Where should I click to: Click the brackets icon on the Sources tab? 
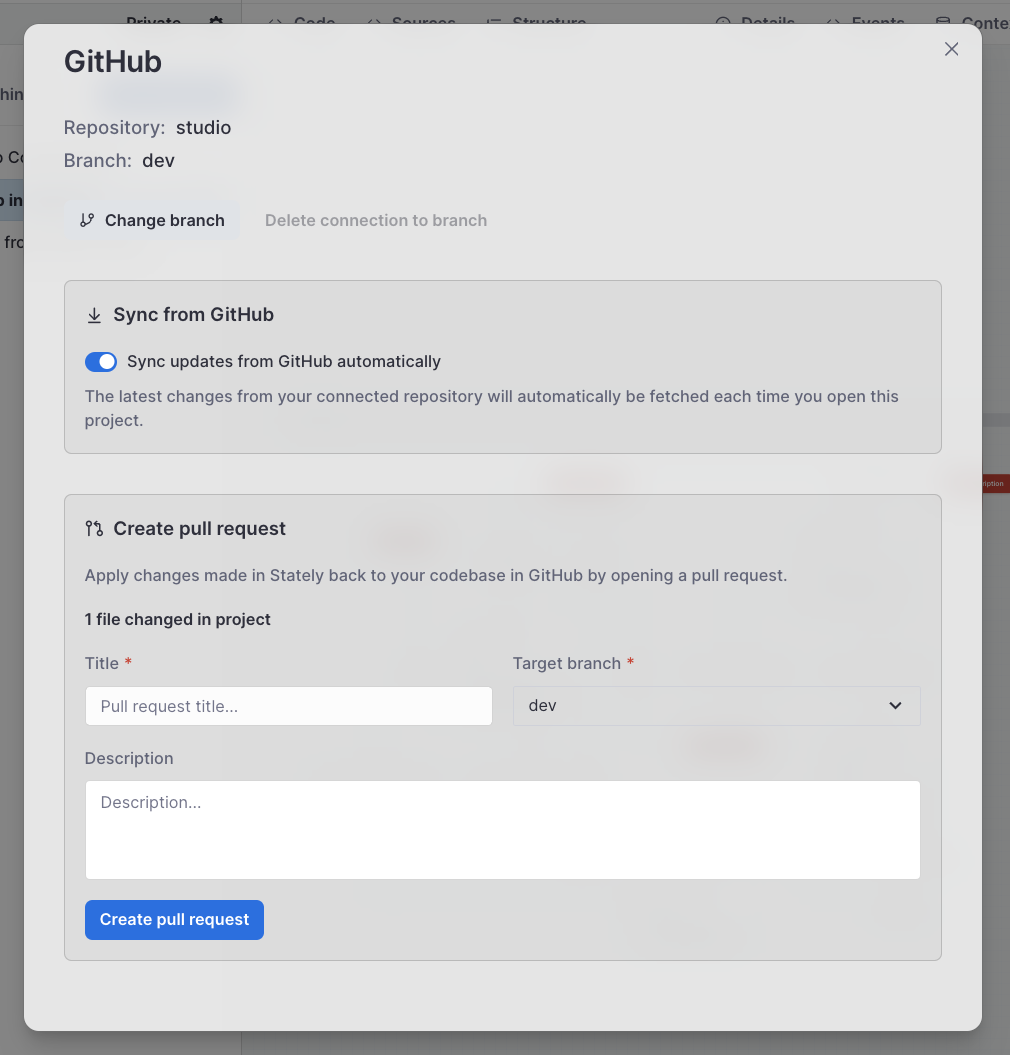pos(375,22)
